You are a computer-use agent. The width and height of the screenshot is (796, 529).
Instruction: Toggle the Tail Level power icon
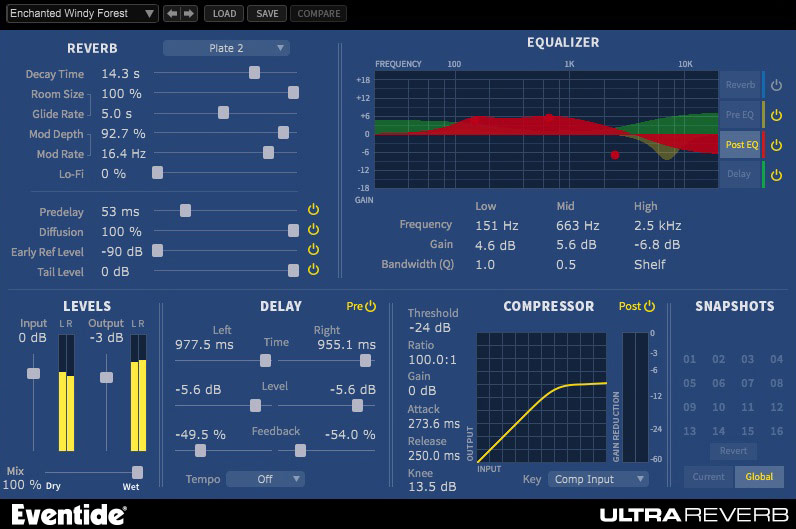pyautogui.click(x=313, y=269)
